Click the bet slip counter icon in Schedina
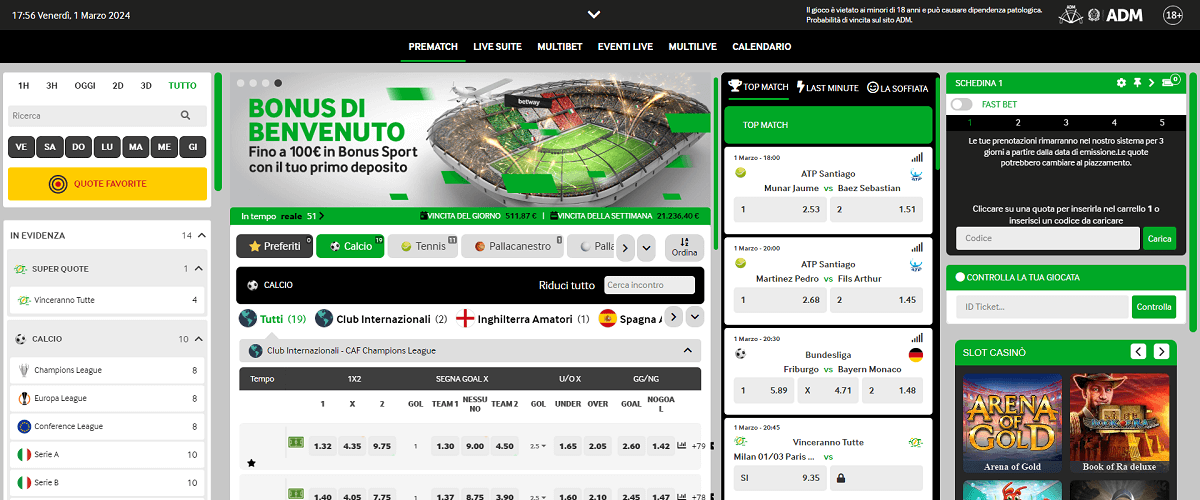 [1172, 80]
